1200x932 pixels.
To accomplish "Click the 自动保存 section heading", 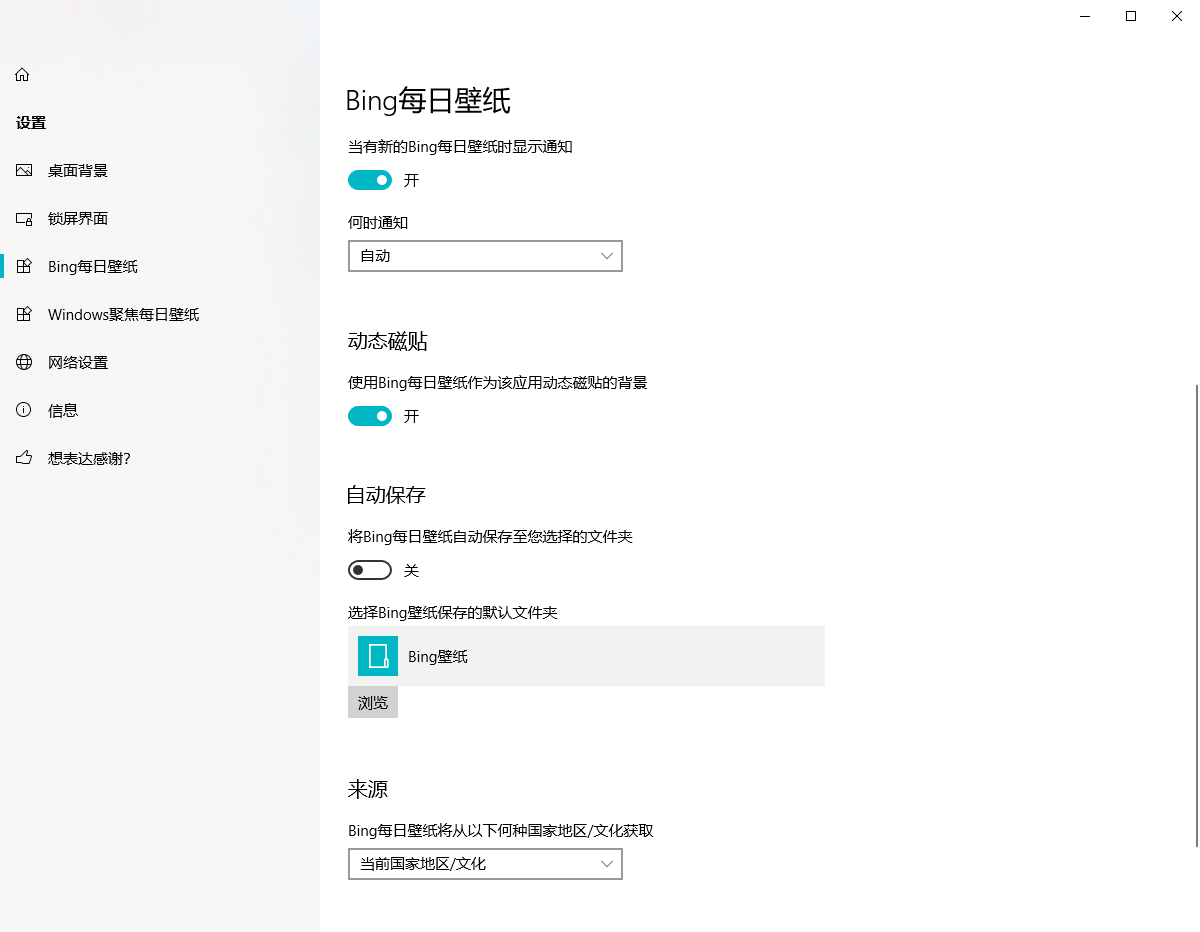I will 387,495.
